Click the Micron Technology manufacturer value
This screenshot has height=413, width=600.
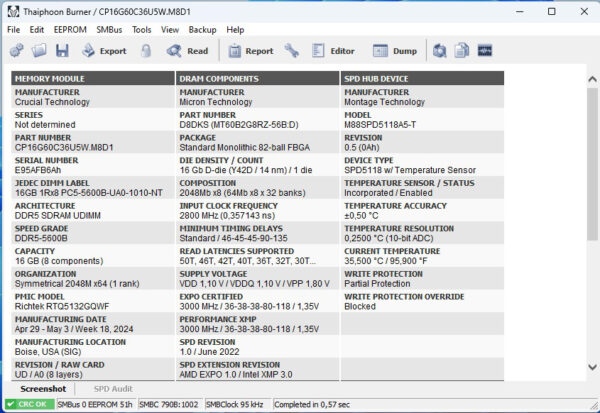(216, 102)
